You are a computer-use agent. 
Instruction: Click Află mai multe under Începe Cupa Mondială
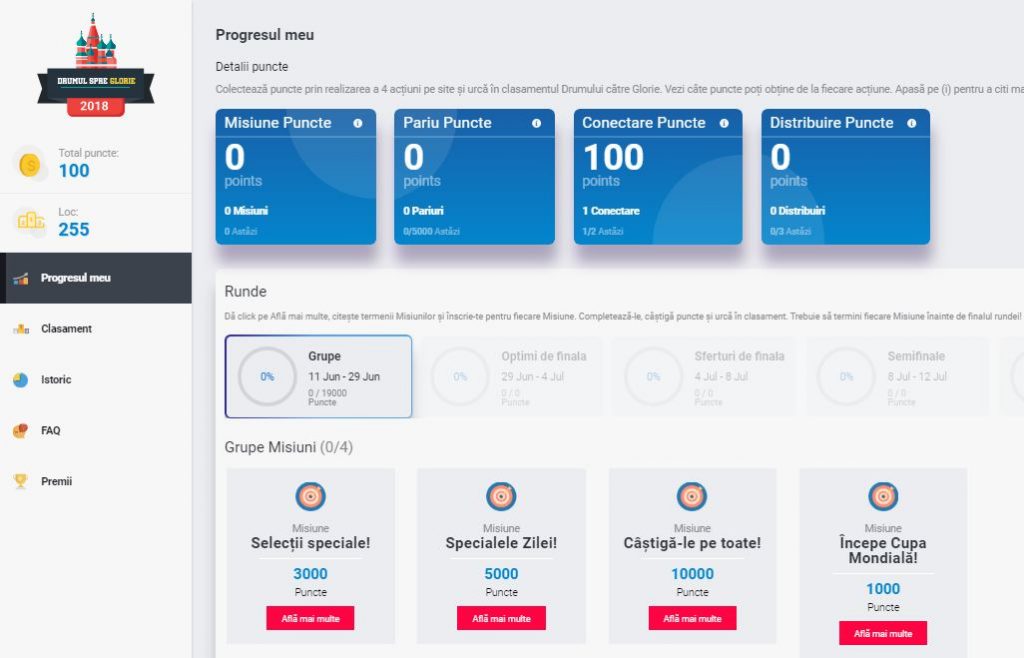(x=883, y=633)
